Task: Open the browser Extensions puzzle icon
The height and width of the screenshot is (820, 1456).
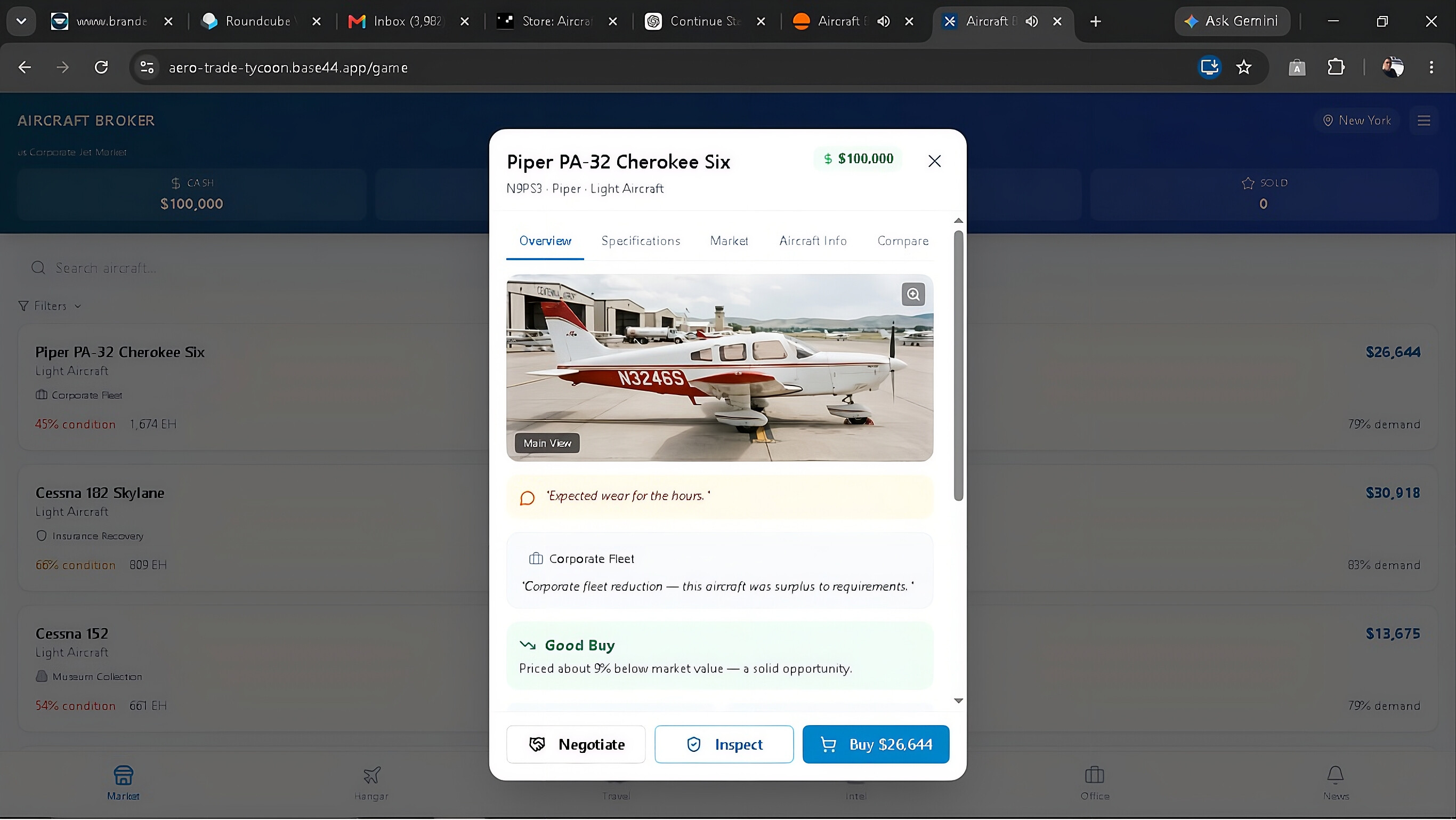Action: point(1336,67)
